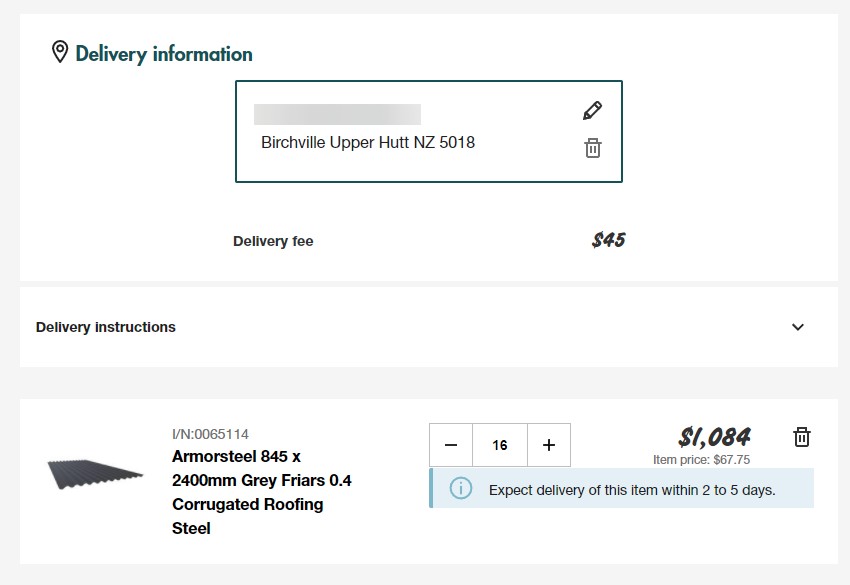Edit the delivery address with pencil icon

[592, 111]
